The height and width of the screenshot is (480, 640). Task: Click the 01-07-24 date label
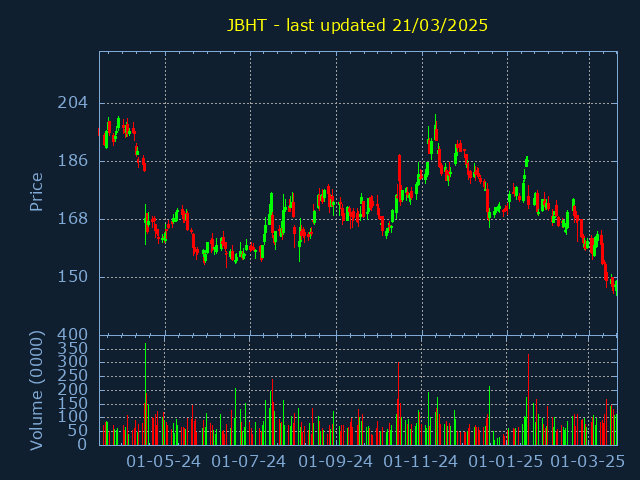click(x=249, y=462)
